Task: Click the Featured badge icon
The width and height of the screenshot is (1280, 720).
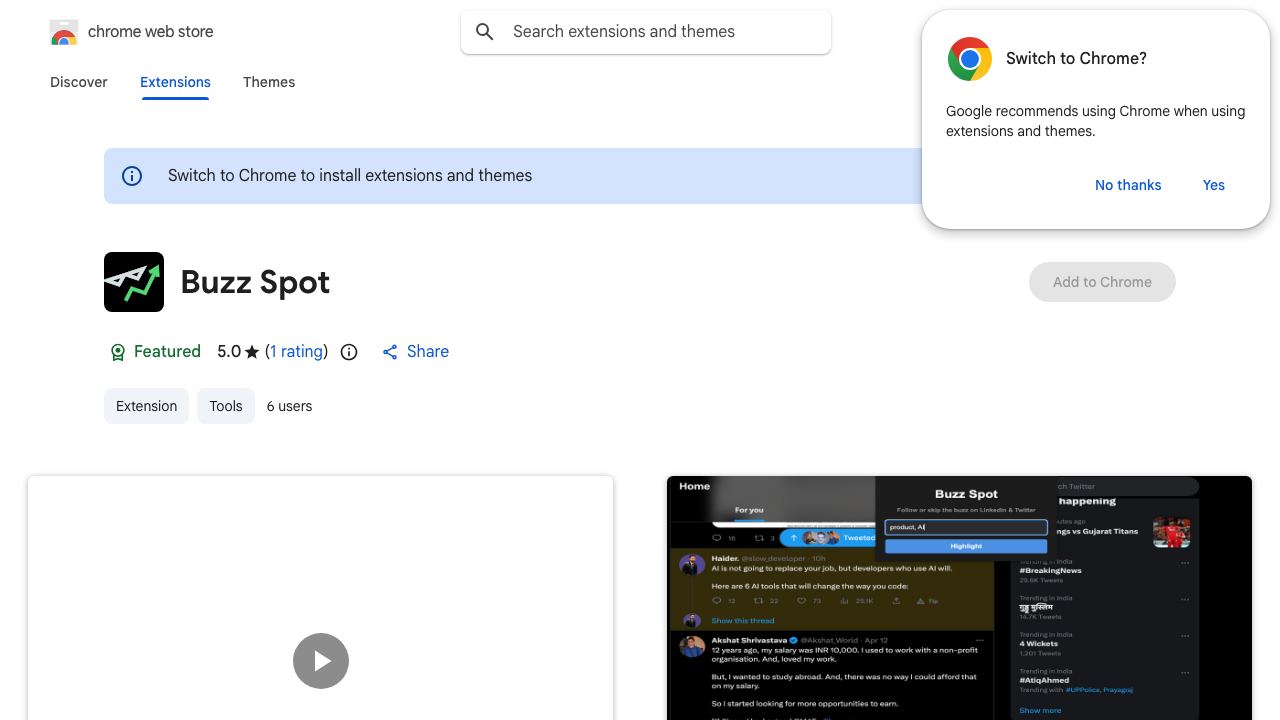Action: pyautogui.click(x=118, y=352)
